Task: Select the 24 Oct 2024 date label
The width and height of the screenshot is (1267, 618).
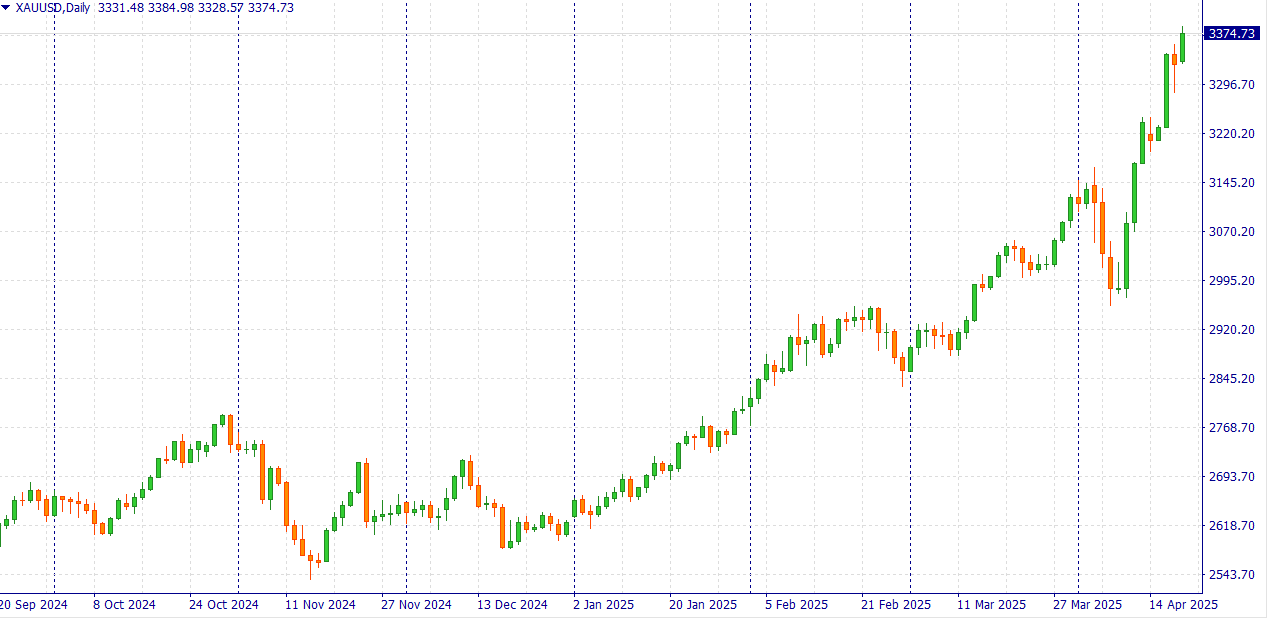Action: tap(223, 605)
